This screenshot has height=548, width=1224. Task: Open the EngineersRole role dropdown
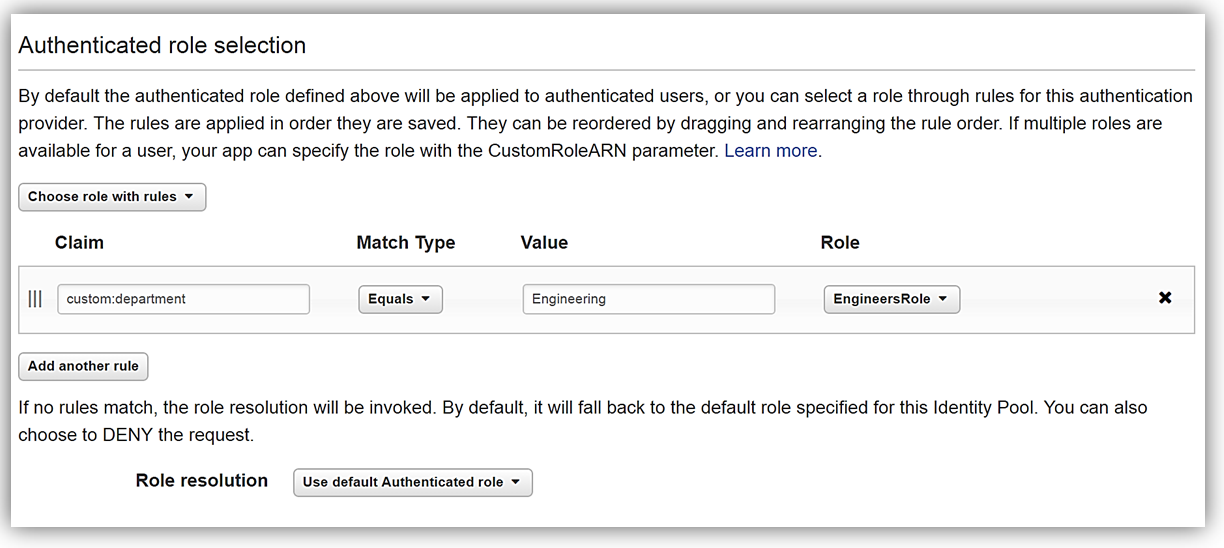pyautogui.click(x=892, y=299)
